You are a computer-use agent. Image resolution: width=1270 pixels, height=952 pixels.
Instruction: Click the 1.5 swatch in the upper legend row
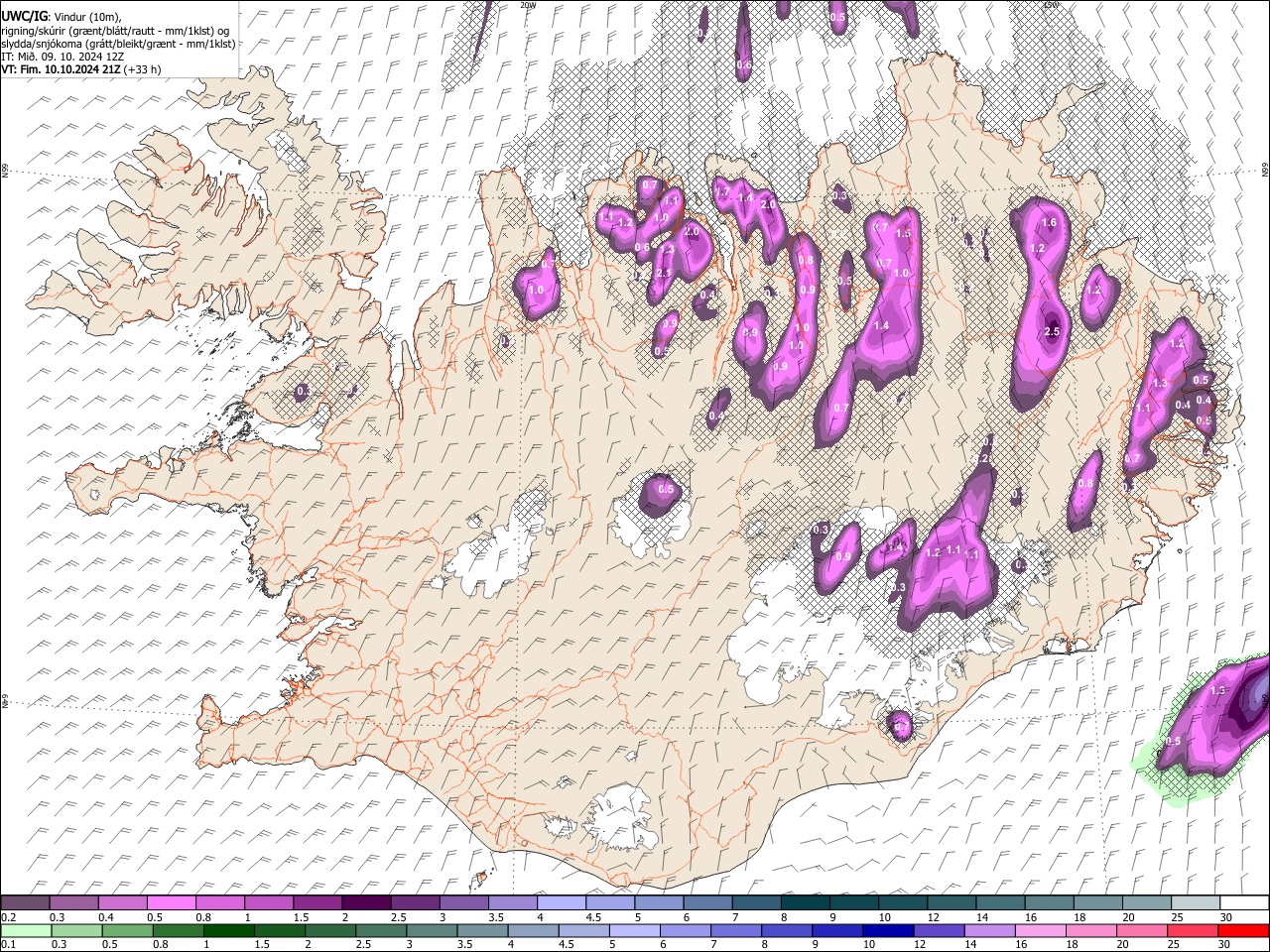tap(317, 902)
